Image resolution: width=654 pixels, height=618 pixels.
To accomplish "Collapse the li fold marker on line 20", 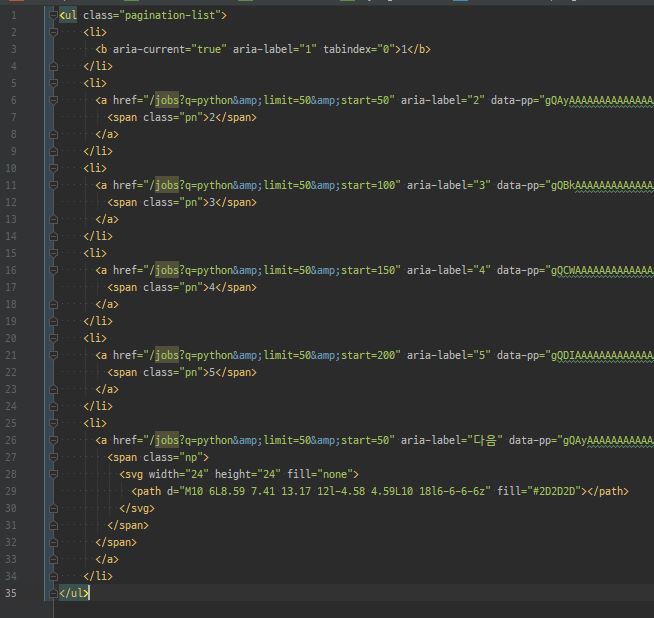I will [x=53, y=338].
